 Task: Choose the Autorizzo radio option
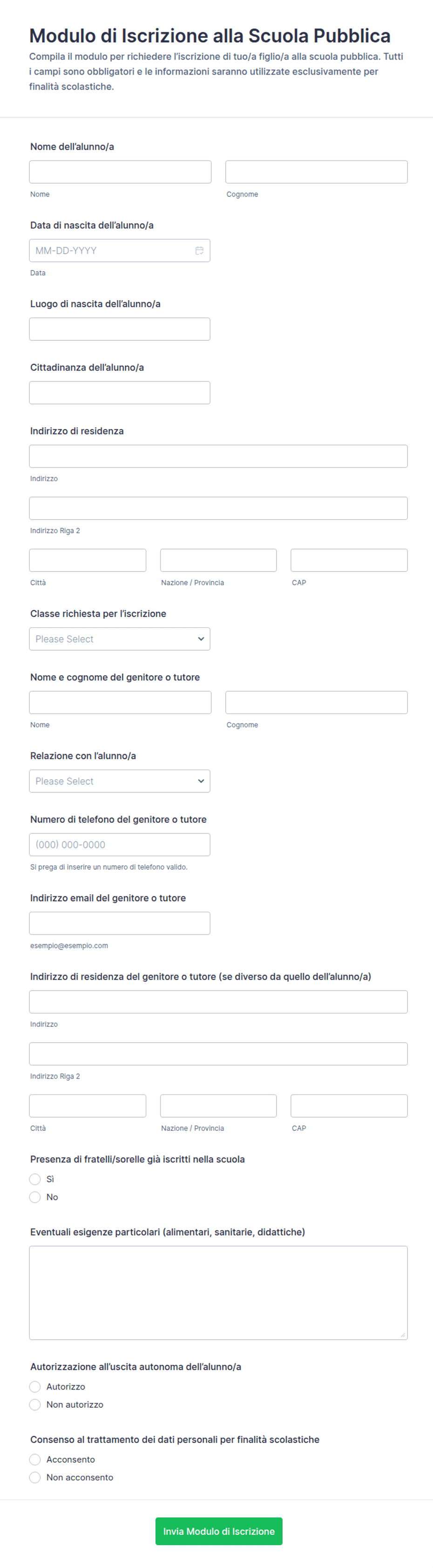(35, 1387)
